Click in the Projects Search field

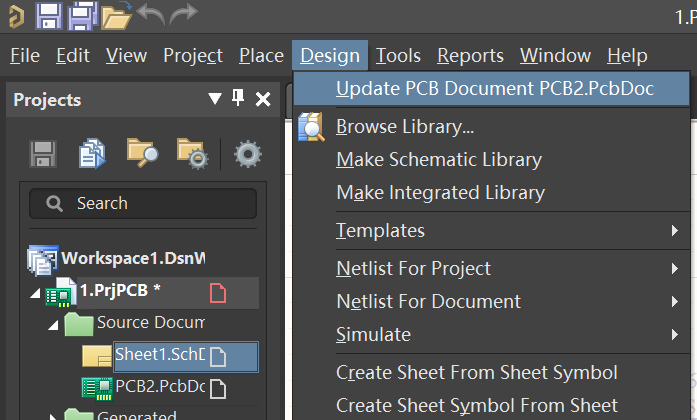point(143,203)
